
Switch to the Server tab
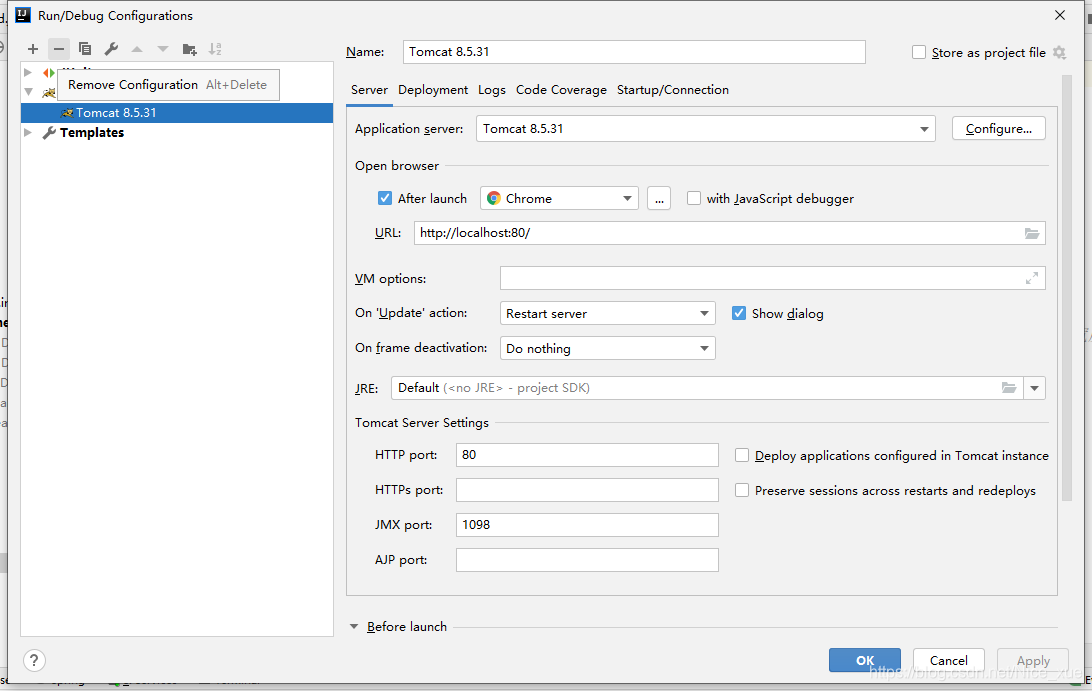369,90
